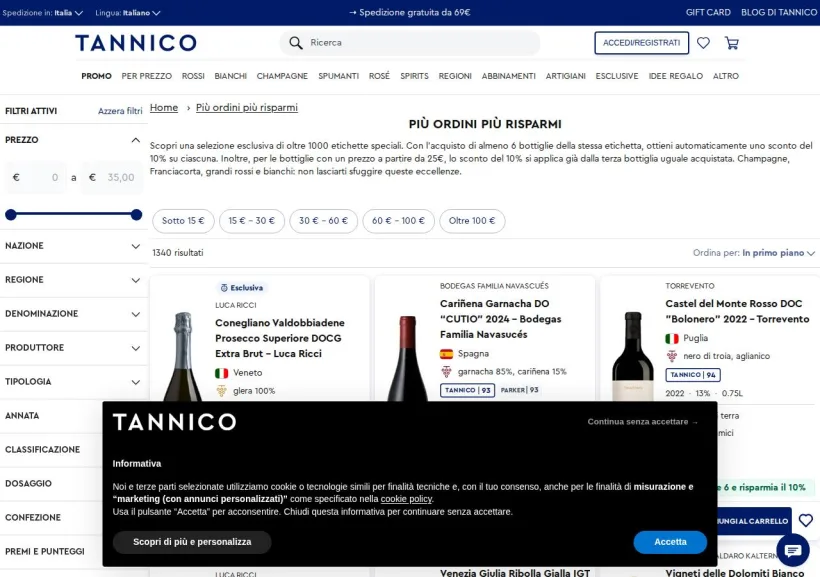Click the TANNICO logo in header
The height and width of the screenshot is (577, 820).
(x=136, y=43)
